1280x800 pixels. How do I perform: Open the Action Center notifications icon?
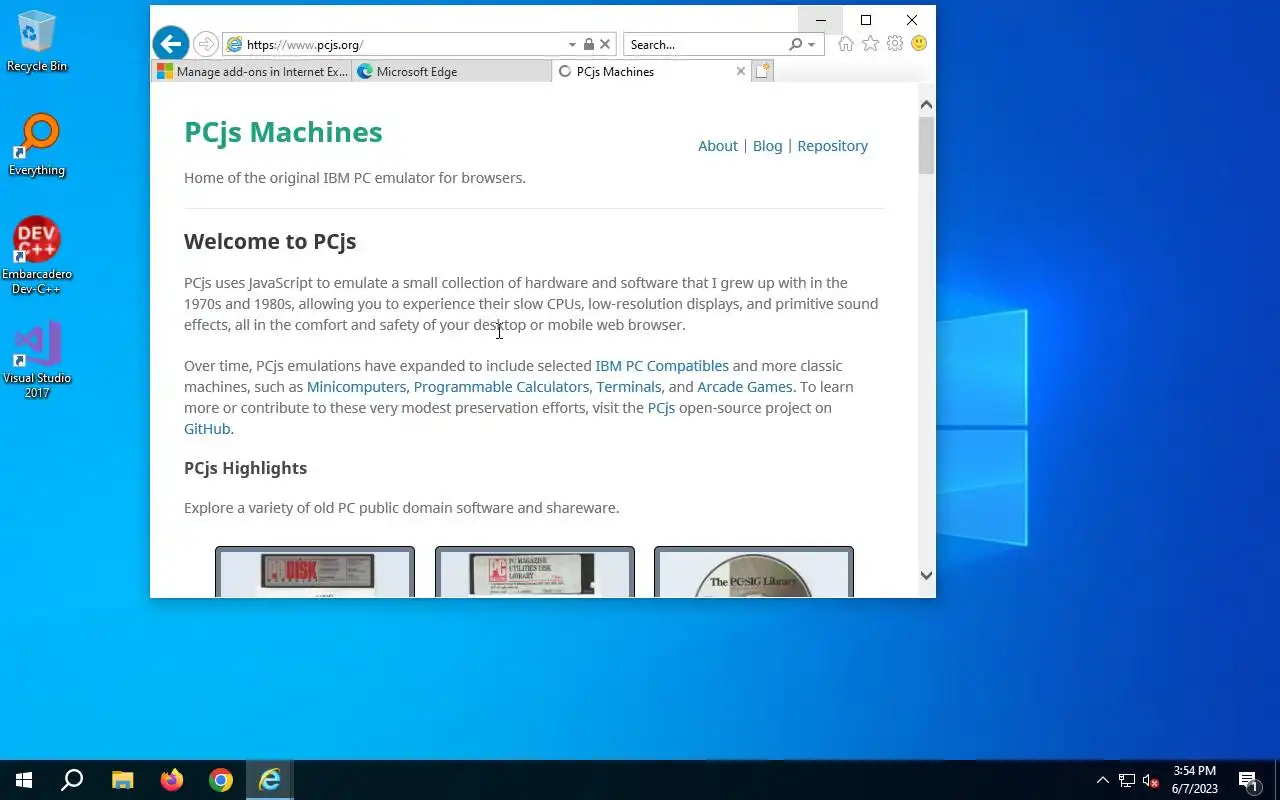pos(1248,781)
